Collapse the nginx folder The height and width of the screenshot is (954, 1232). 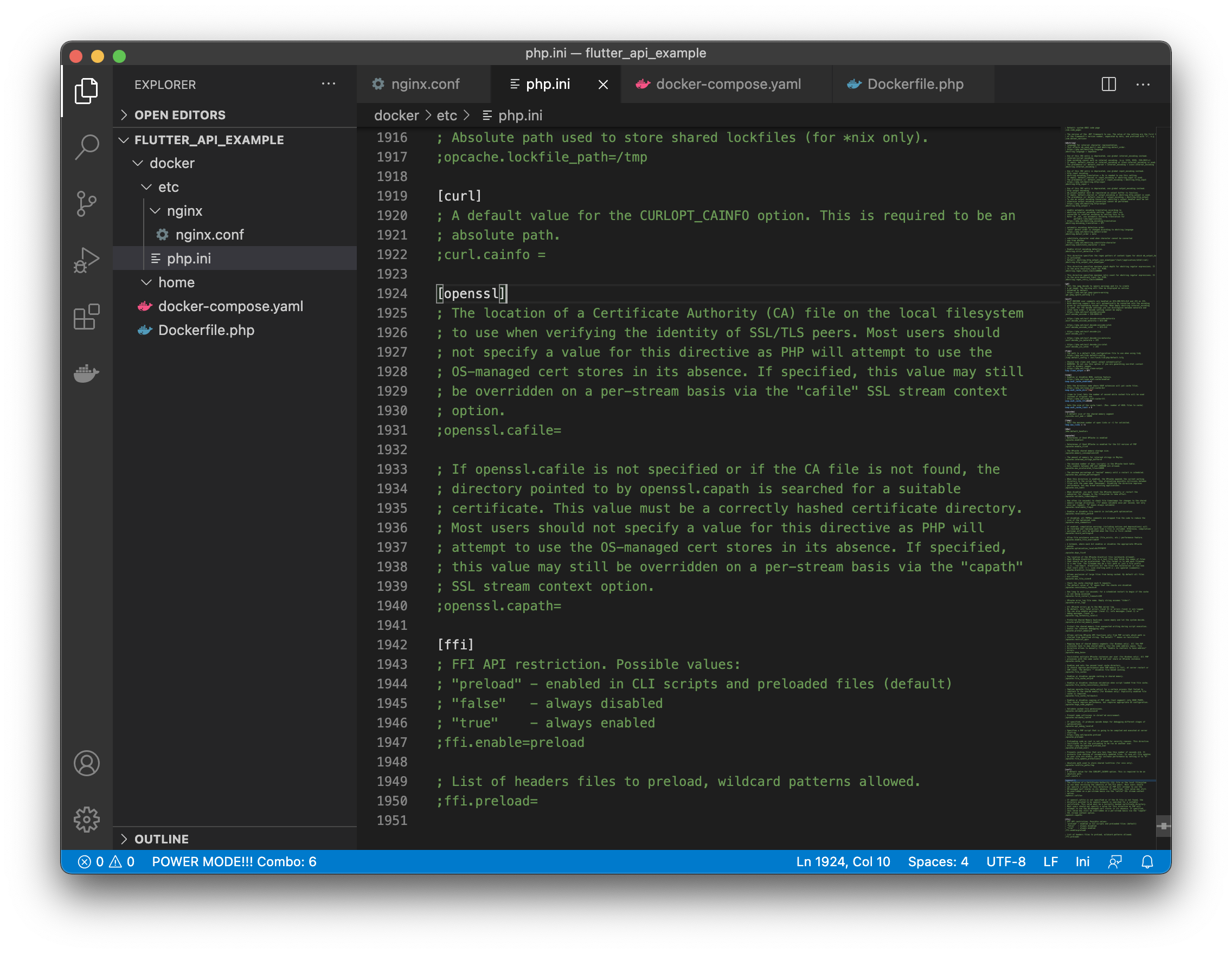184,211
